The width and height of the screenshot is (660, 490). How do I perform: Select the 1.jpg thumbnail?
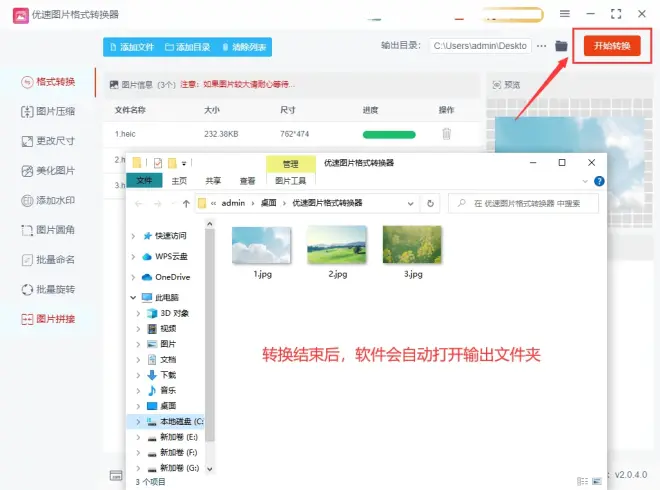pyautogui.click(x=261, y=245)
